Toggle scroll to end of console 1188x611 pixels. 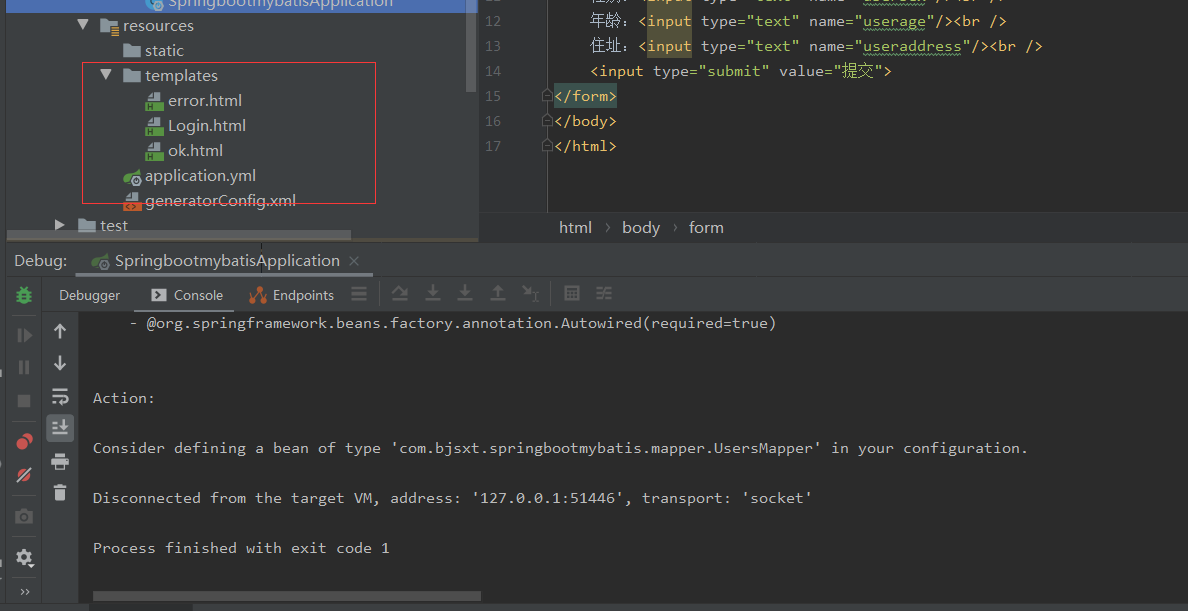coord(60,428)
